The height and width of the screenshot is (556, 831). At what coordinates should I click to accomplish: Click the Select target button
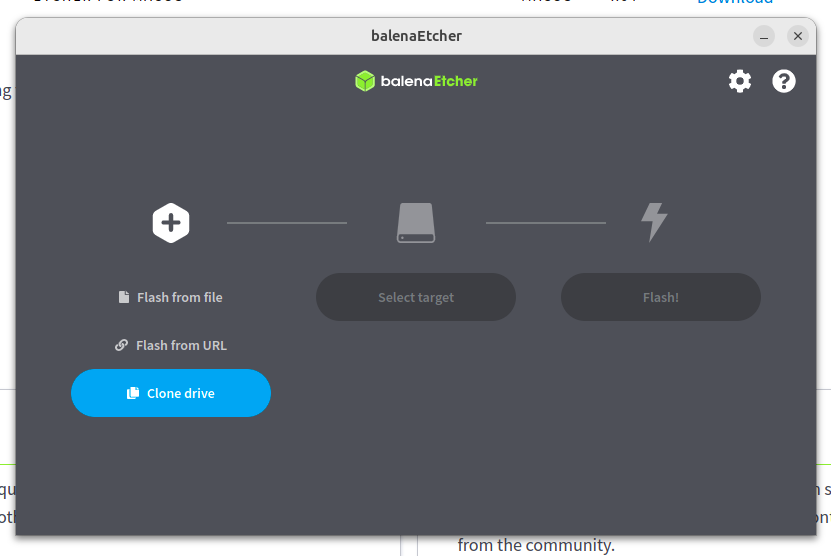point(416,297)
